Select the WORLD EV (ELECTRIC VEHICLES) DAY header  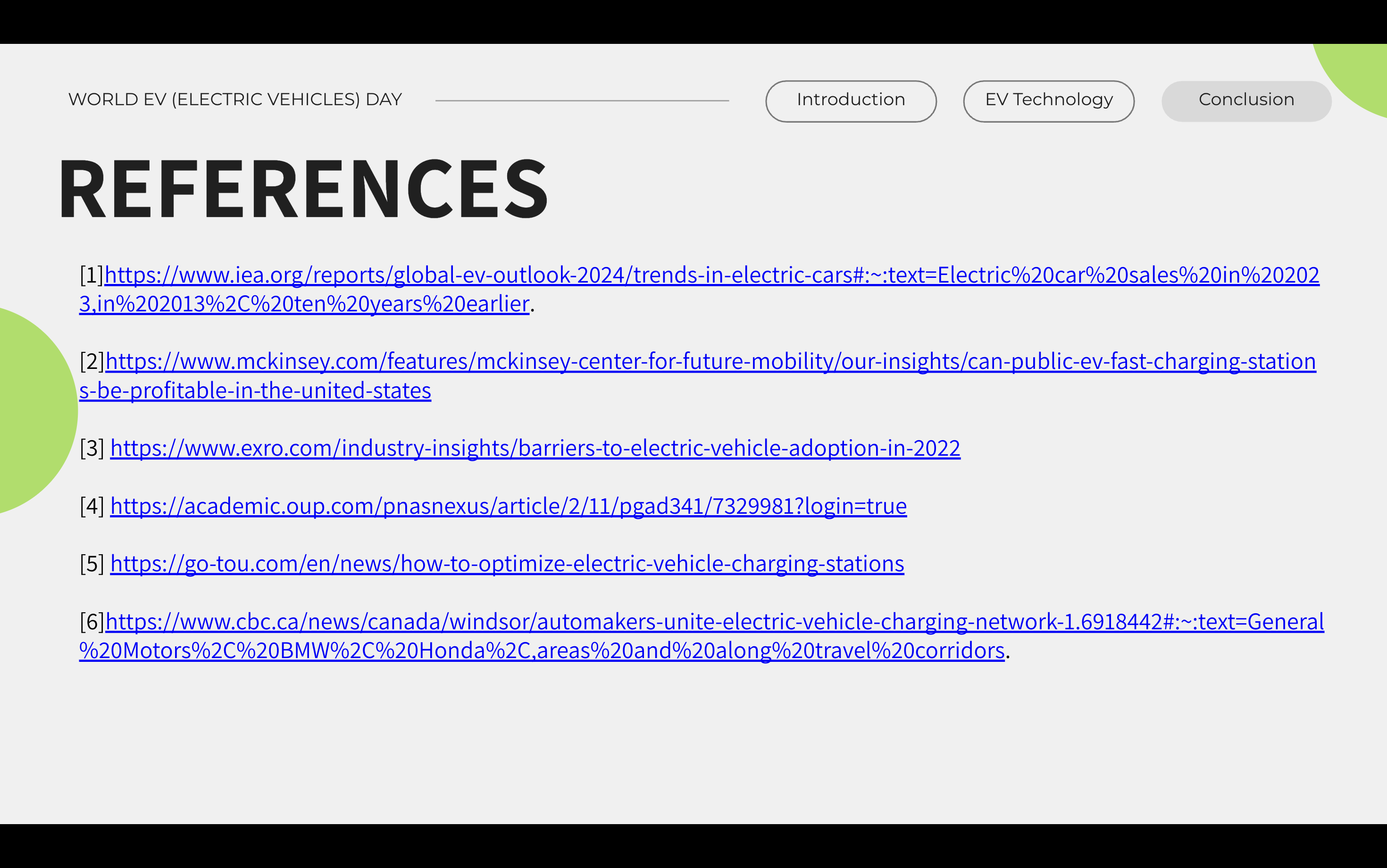[235, 100]
